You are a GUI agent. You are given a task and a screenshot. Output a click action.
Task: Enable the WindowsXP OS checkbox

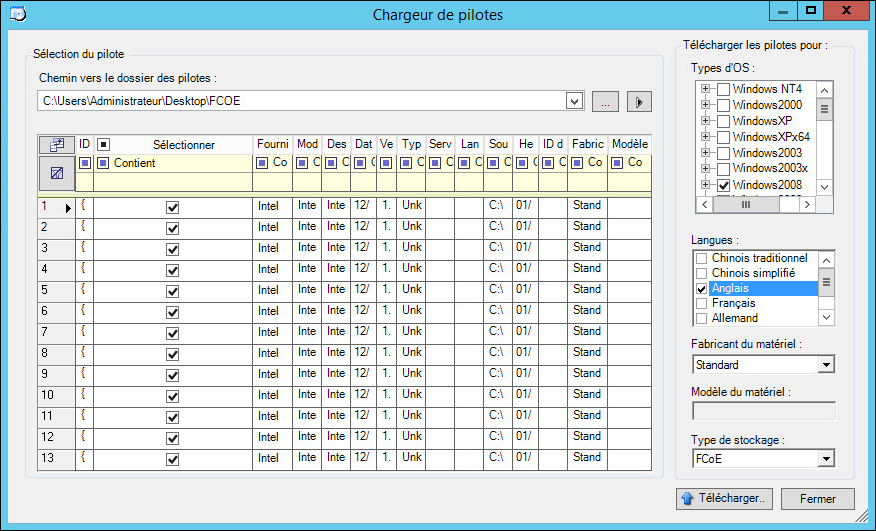pos(723,121)
